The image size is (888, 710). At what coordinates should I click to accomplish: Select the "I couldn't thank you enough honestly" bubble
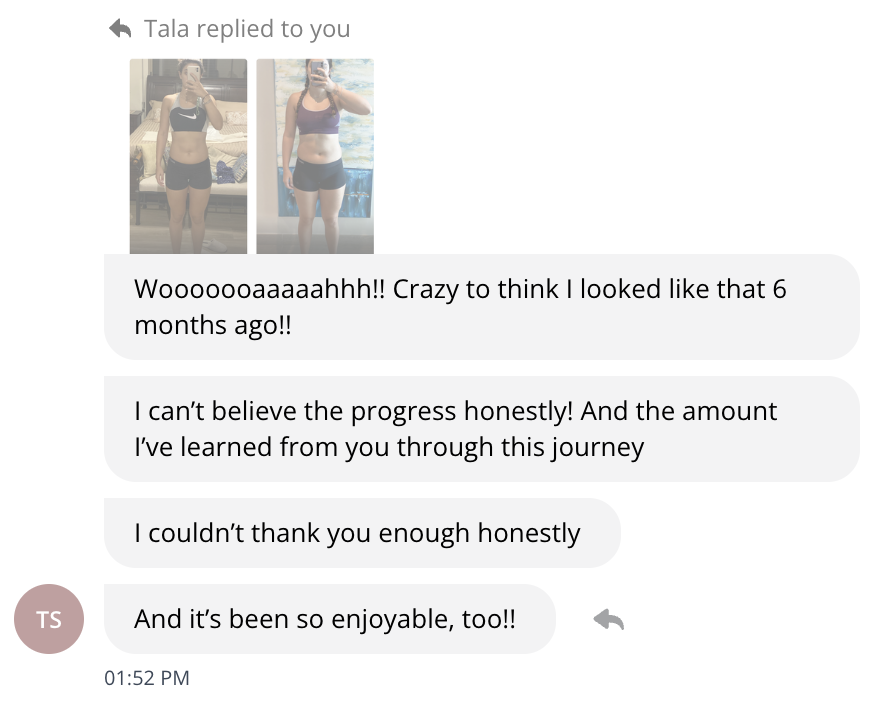pos(362,533)
